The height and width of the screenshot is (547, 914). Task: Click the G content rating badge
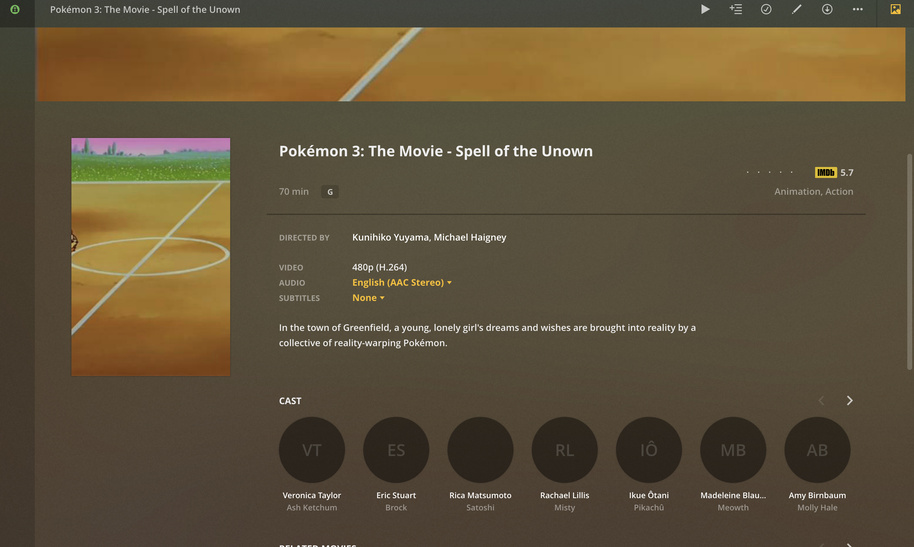click(330, 192)
